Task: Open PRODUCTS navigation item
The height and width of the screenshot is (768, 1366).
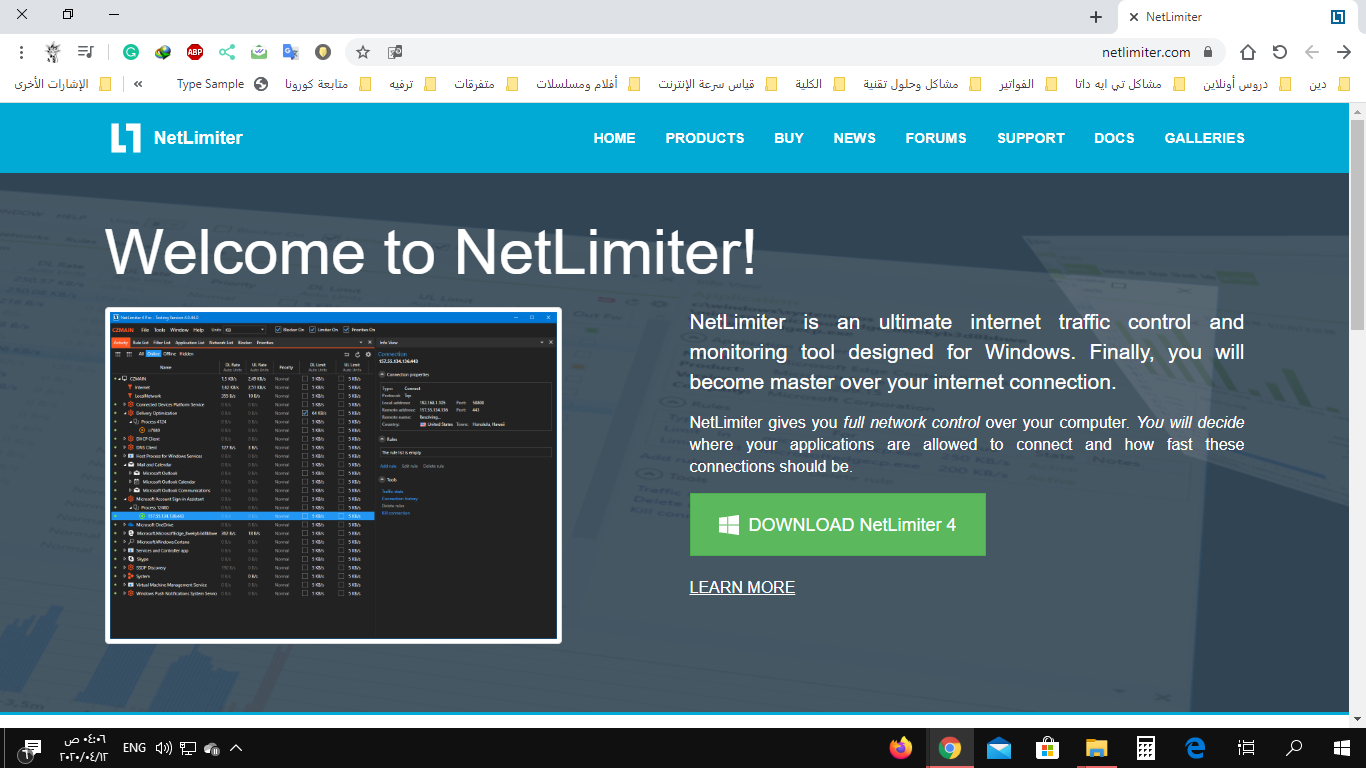Action: tap(705, 138)
